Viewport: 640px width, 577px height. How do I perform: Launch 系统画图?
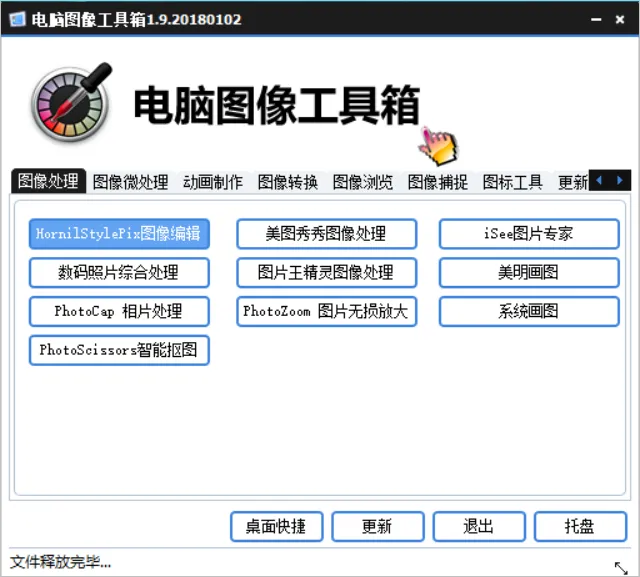(x=529, y=311)
